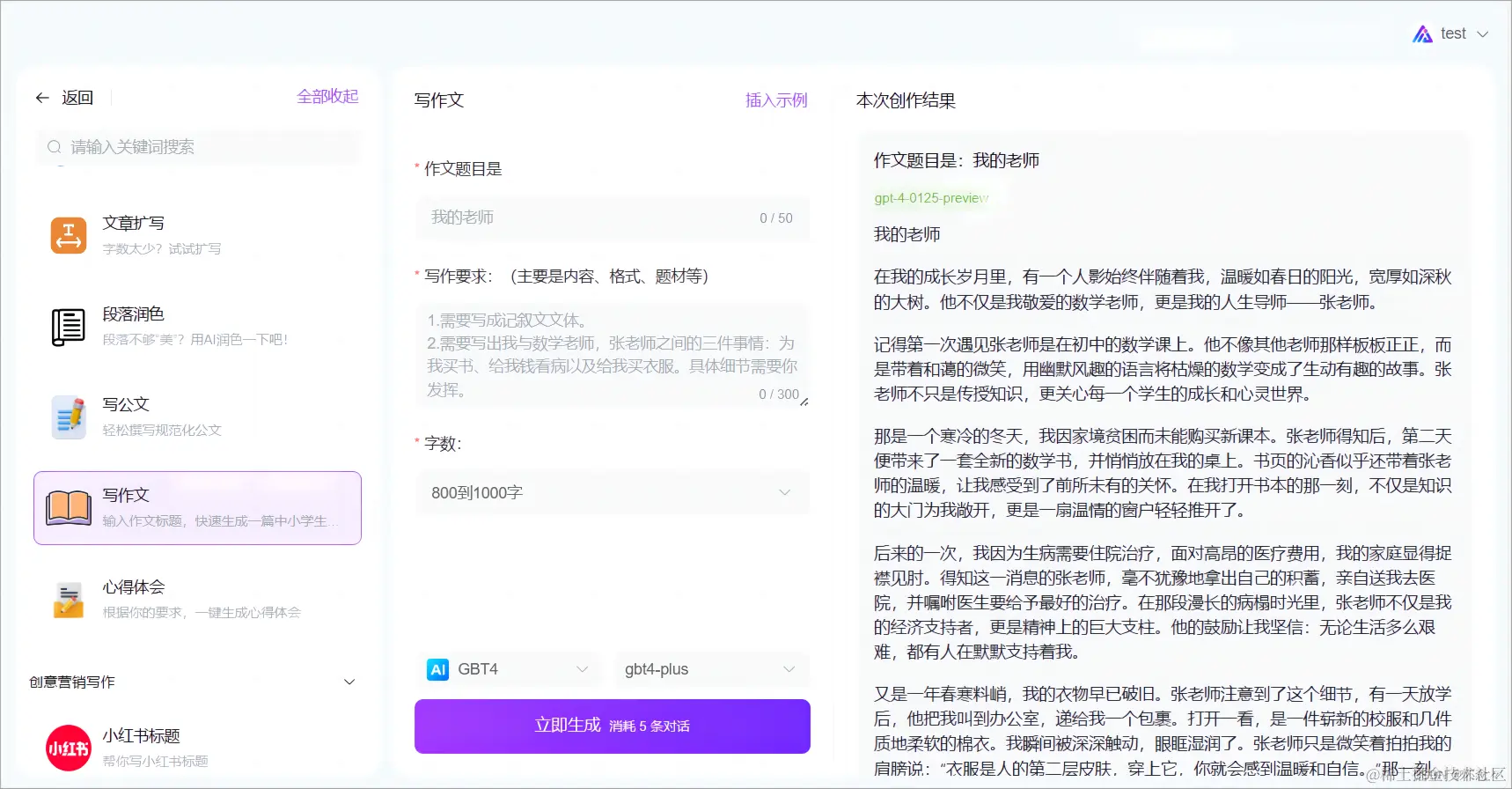The height and width of the screenshot is (789, 1512).
Task: Click the gpt-4-0125-preview model tag
Action: pos(931,198)
